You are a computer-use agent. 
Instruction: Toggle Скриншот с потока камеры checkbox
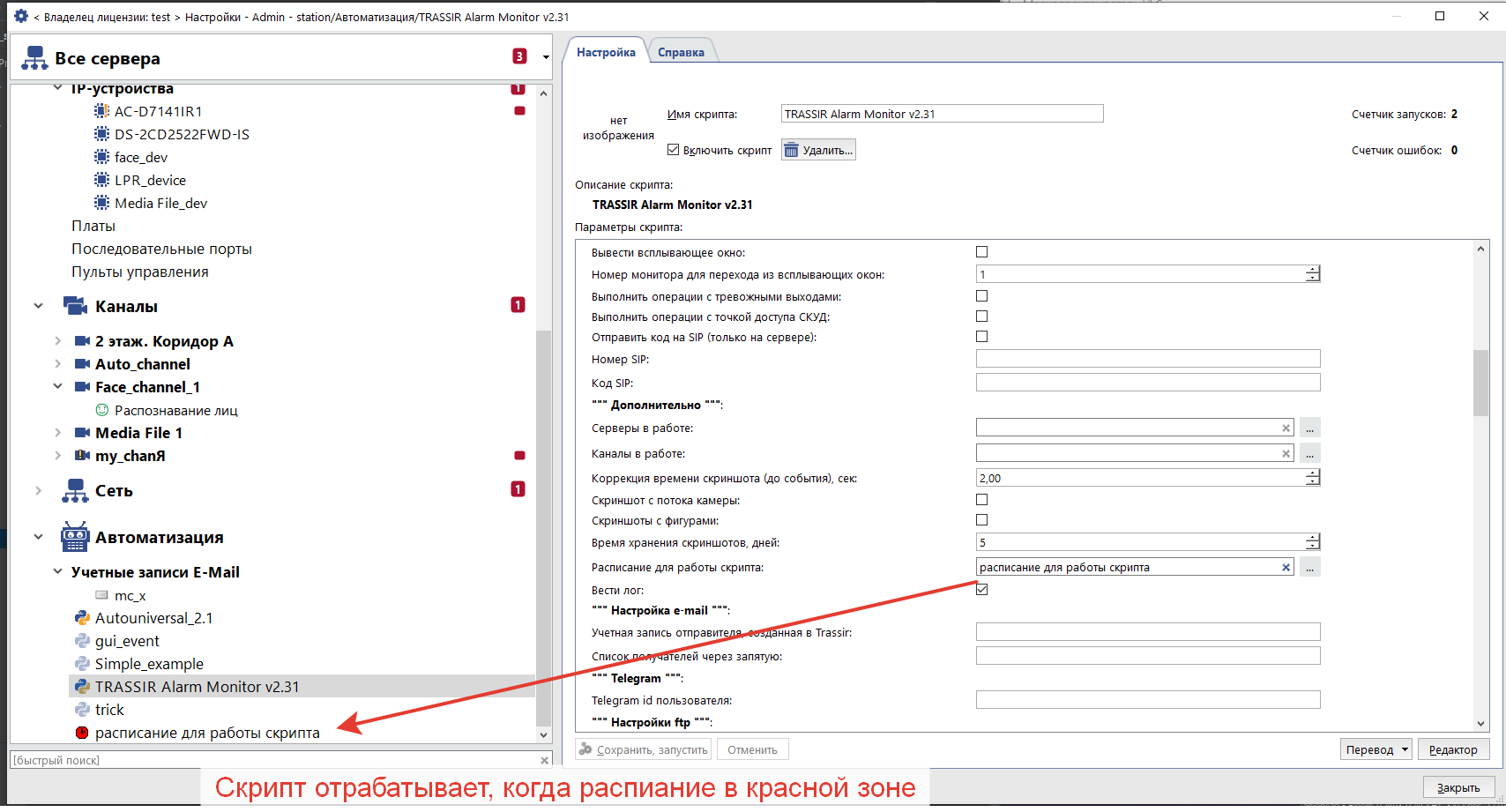click(x=981, y=500)
